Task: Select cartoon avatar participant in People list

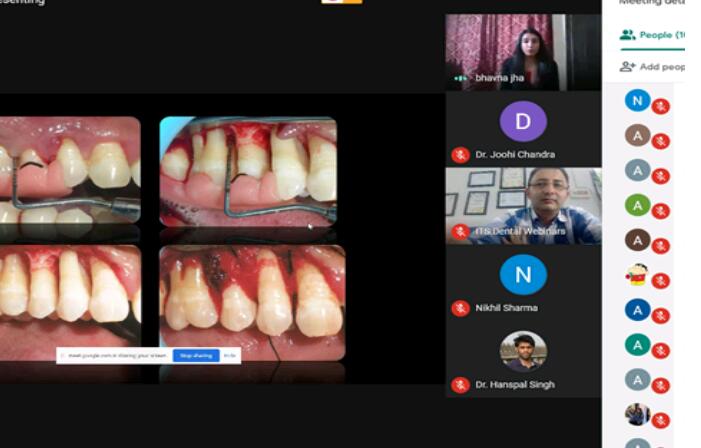Action: tap(637, 273)
